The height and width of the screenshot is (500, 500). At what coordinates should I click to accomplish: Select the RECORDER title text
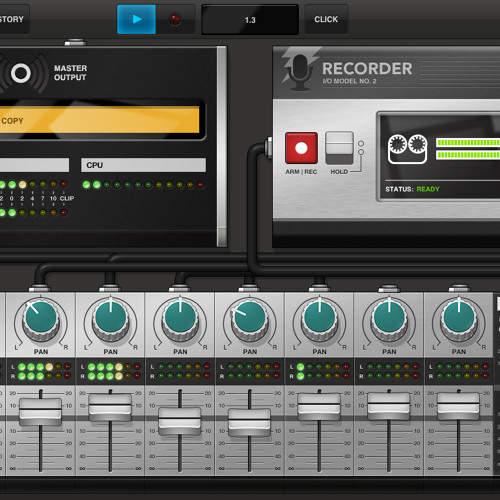click(x=367, y=69)
